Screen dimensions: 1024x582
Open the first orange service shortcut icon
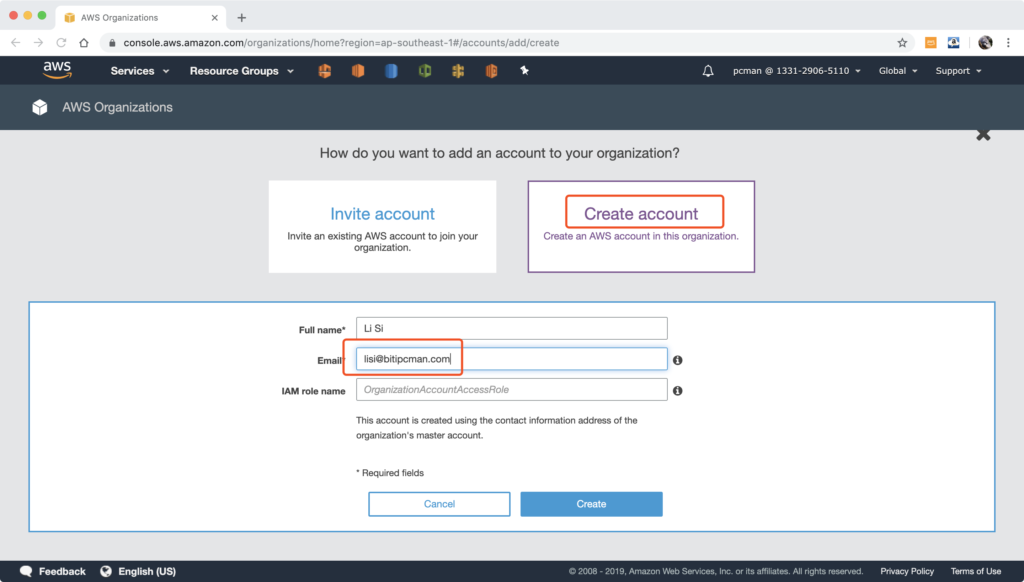pos(325,71)
